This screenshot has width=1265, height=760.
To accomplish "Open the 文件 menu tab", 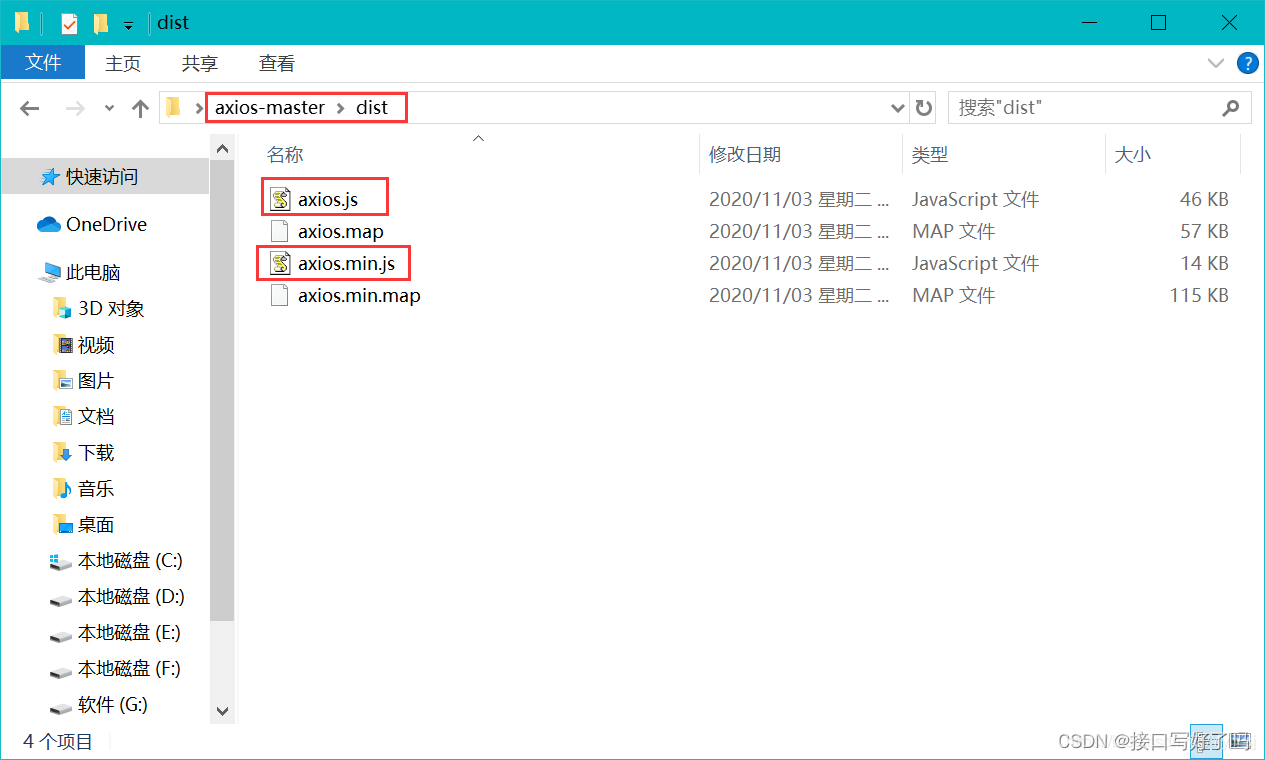I will click(43, 63).
